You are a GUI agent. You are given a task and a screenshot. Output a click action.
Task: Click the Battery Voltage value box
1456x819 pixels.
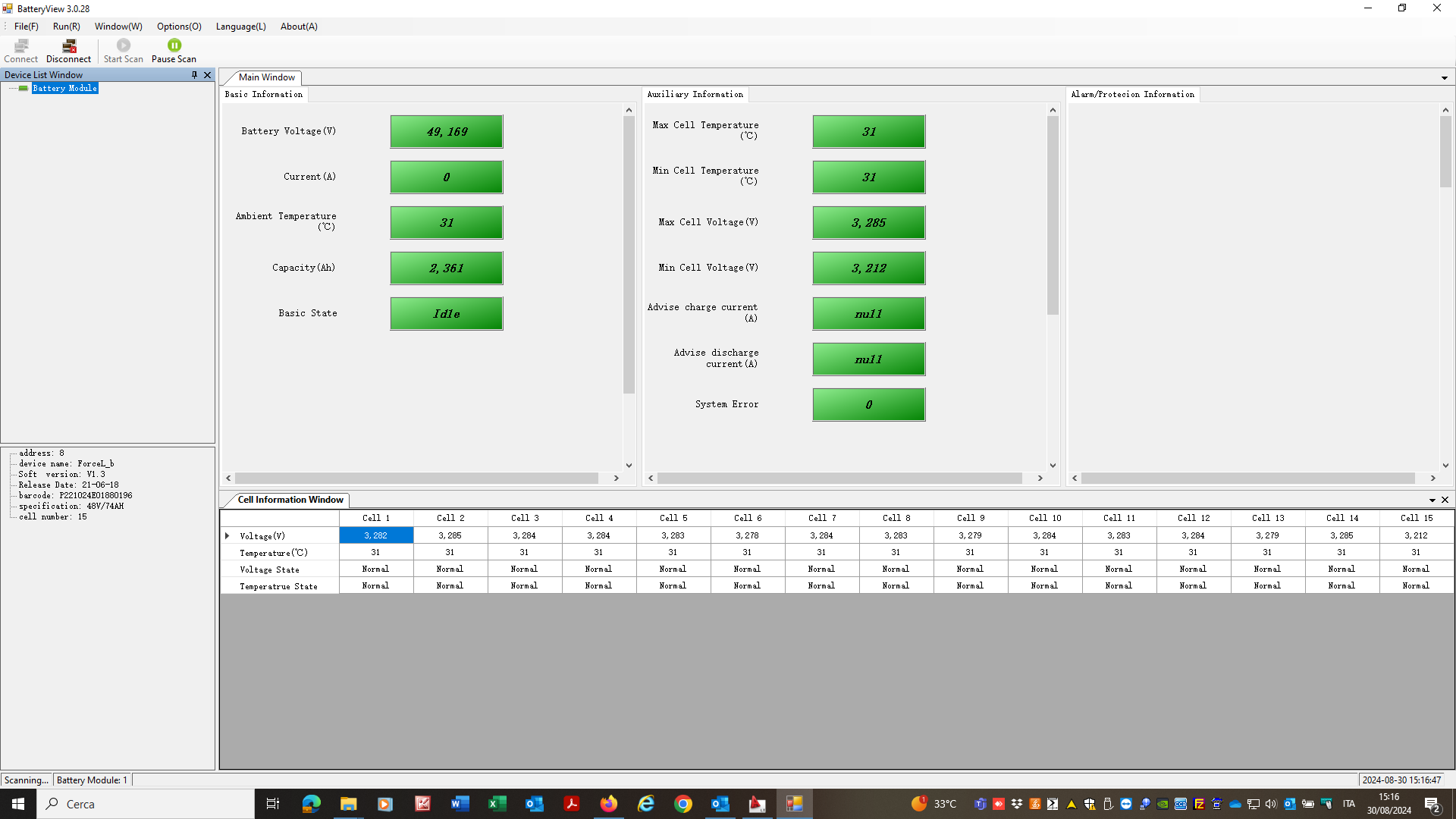click(x=446, y=132)
